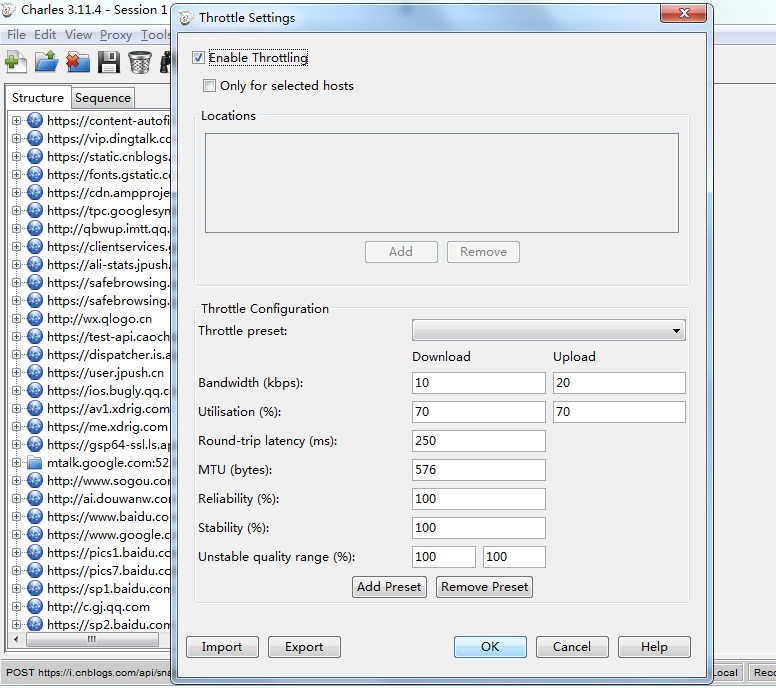This screenshot has height=688, width=776.
Task: Select the https://www.google tree row
Action: (108, 535)
